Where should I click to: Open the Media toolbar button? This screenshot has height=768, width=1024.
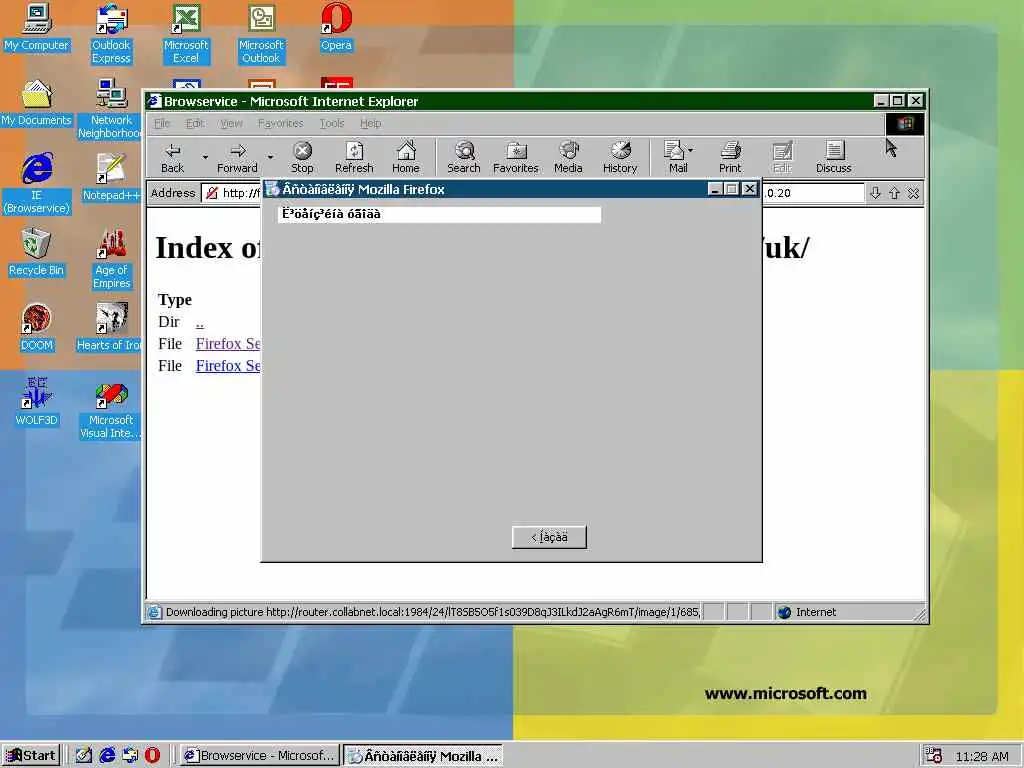click(x=568, y=158)
